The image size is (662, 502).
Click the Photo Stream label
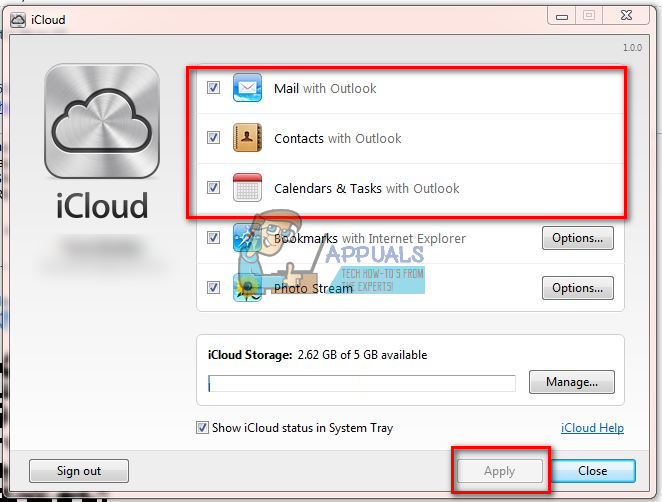click(x=313, y=288)
